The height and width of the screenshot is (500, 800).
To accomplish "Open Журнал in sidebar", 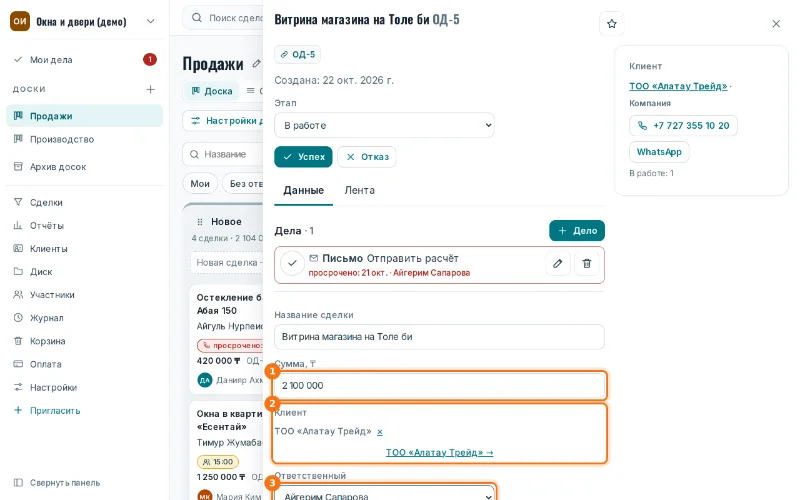I will [84, 318].
